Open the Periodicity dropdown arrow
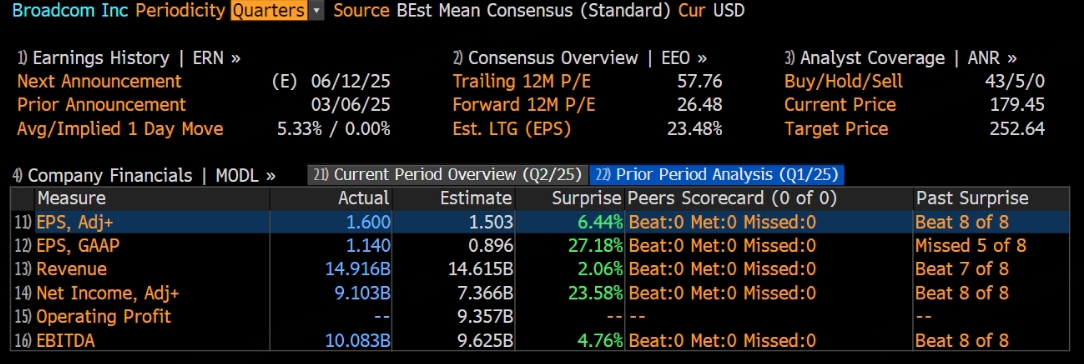The width and height of the screenshot is (1084, 364). (x=316, y=10)
